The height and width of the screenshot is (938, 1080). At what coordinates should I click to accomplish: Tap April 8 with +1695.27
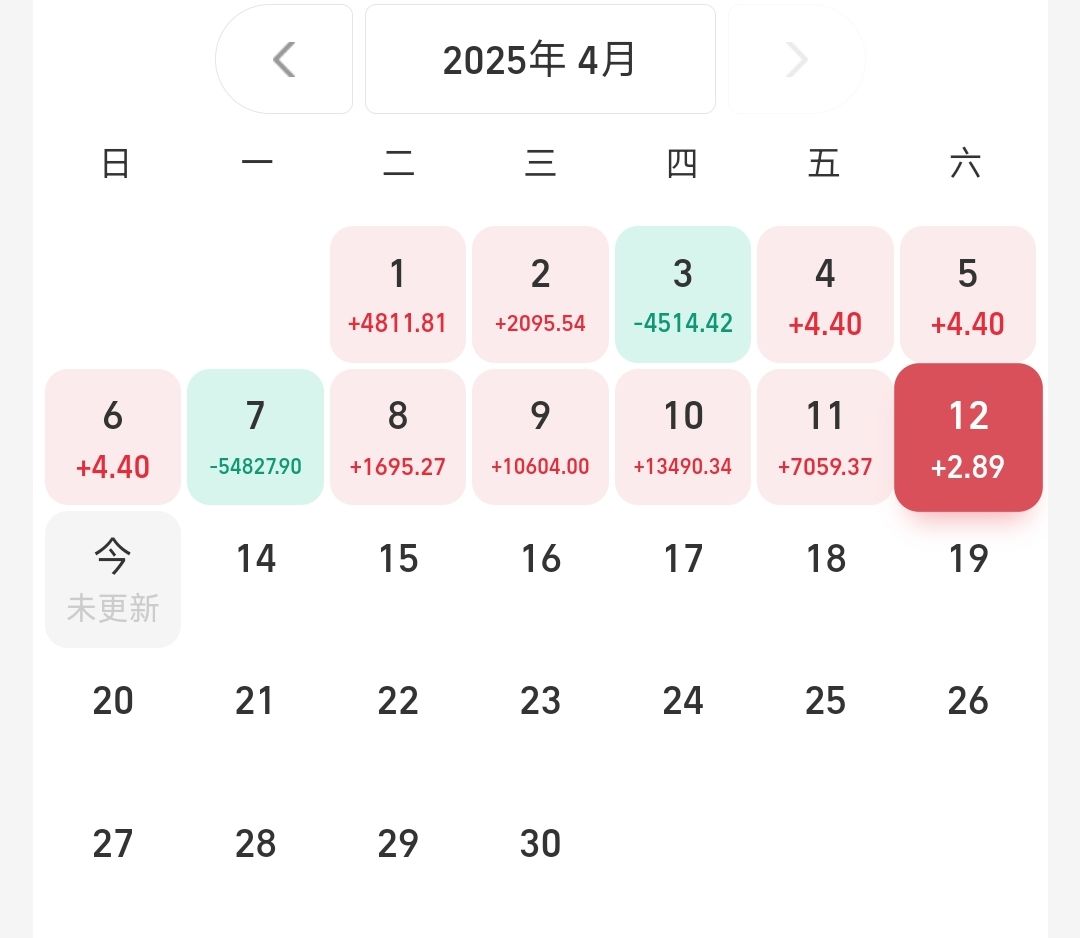[x=398, y=437]
